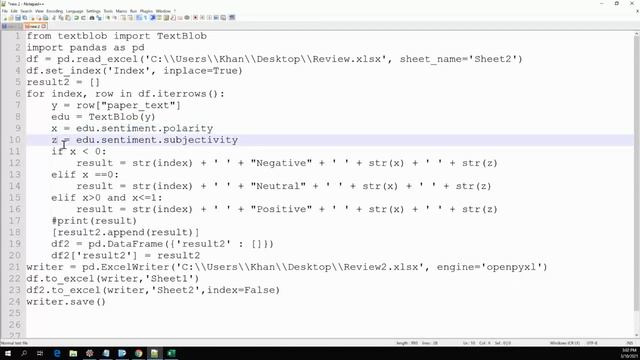Click the Stop Recording macro icon
Image resolution: width=640 pixels, height=360 pixels.
click(x=202, y=18)
